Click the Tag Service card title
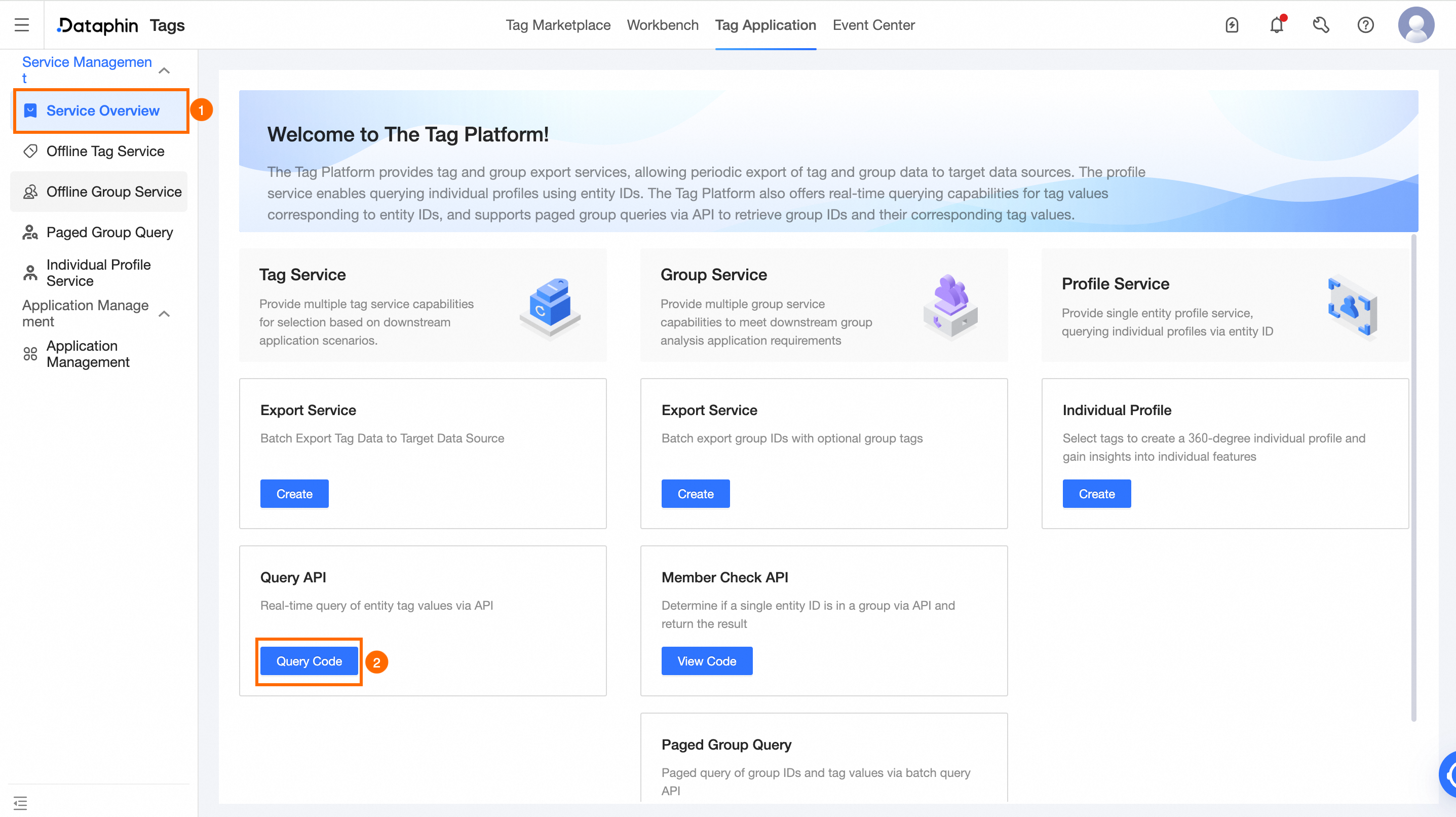Viewport: 1456px width, 817px height. 302,274
